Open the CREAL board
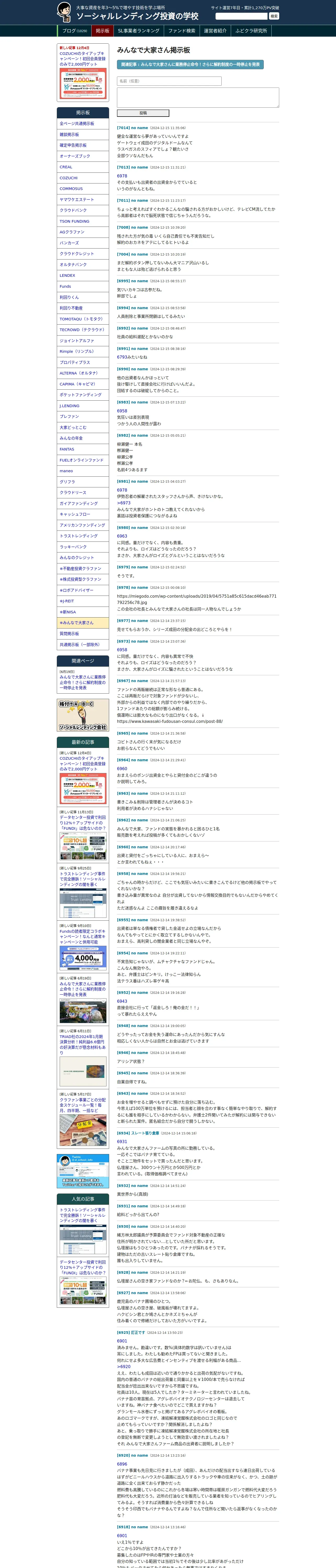336x1568 pixels. coord(83,167)
